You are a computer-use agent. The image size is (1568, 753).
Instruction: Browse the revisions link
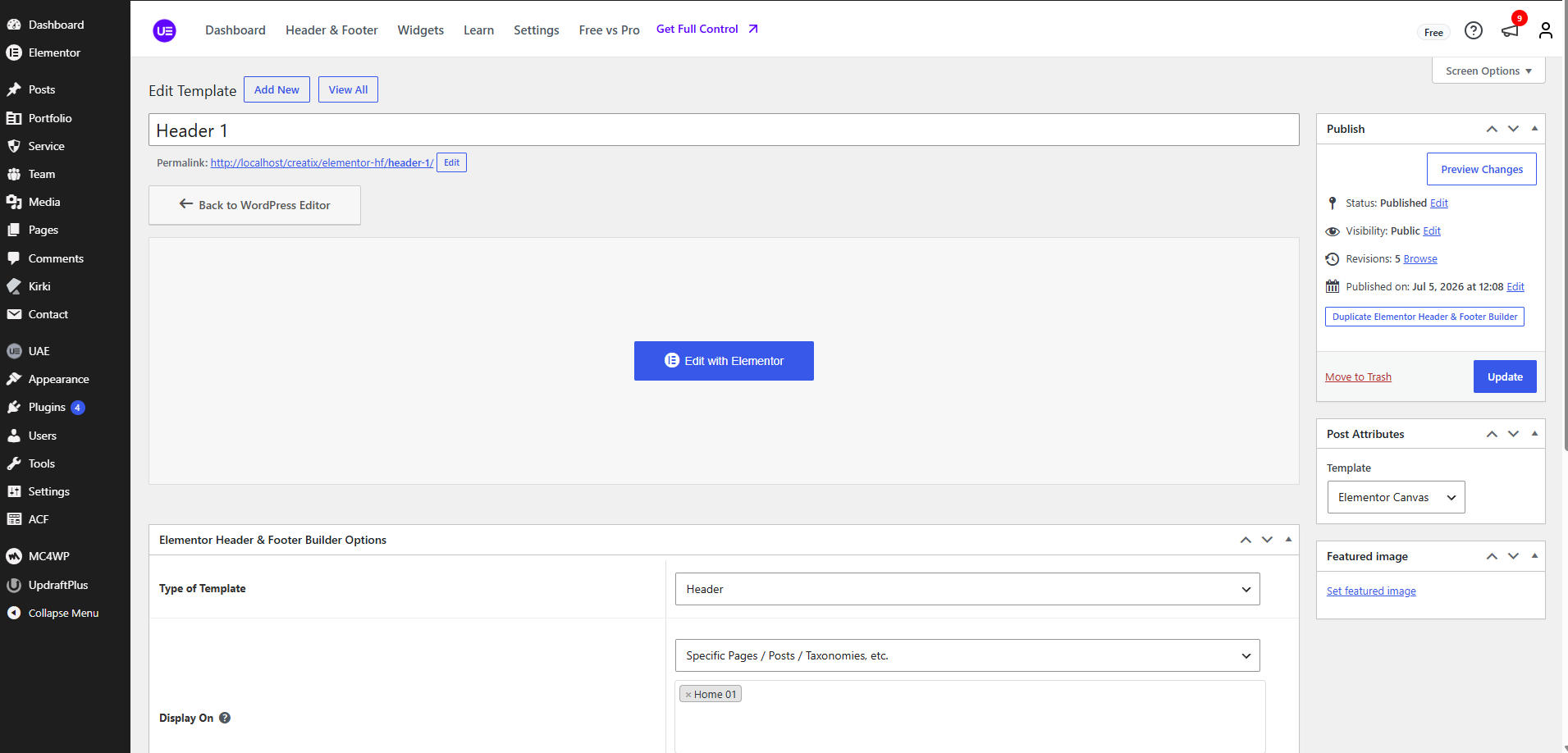[x=1420, y=259]
